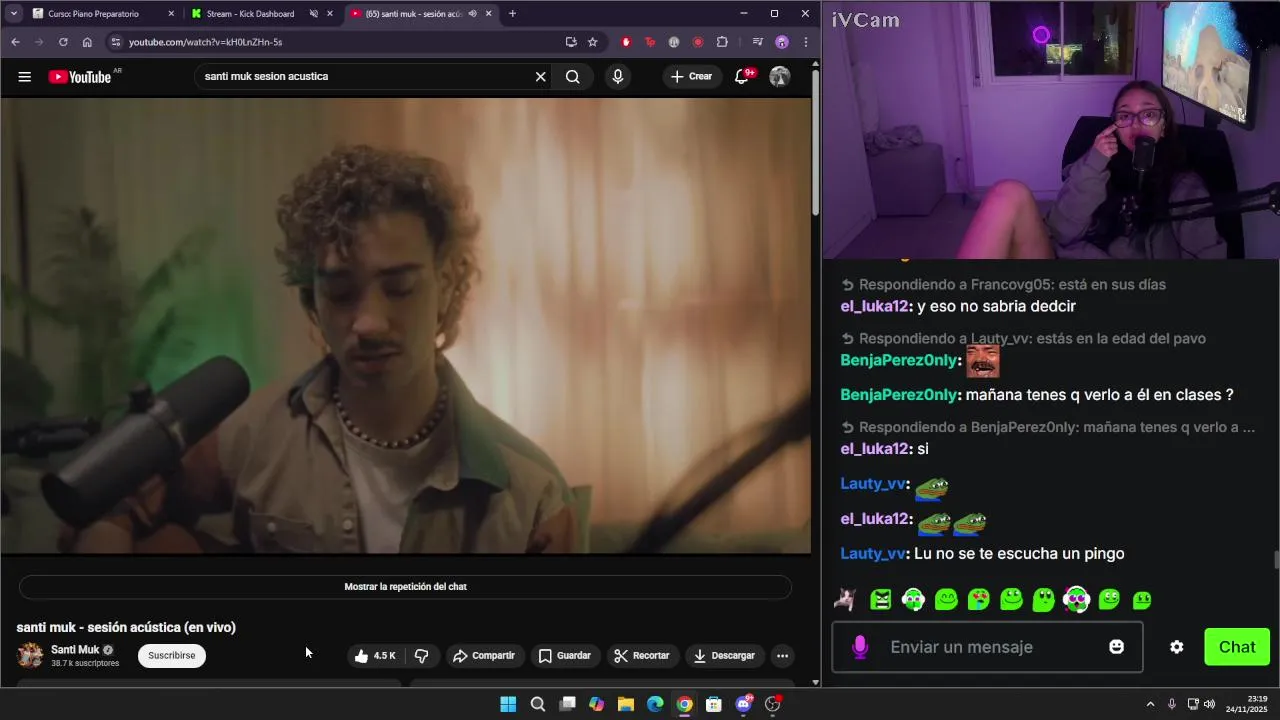Screen dimensions: 1280x720
Task: Open a new Chrome tab
Action: (512, 14)
